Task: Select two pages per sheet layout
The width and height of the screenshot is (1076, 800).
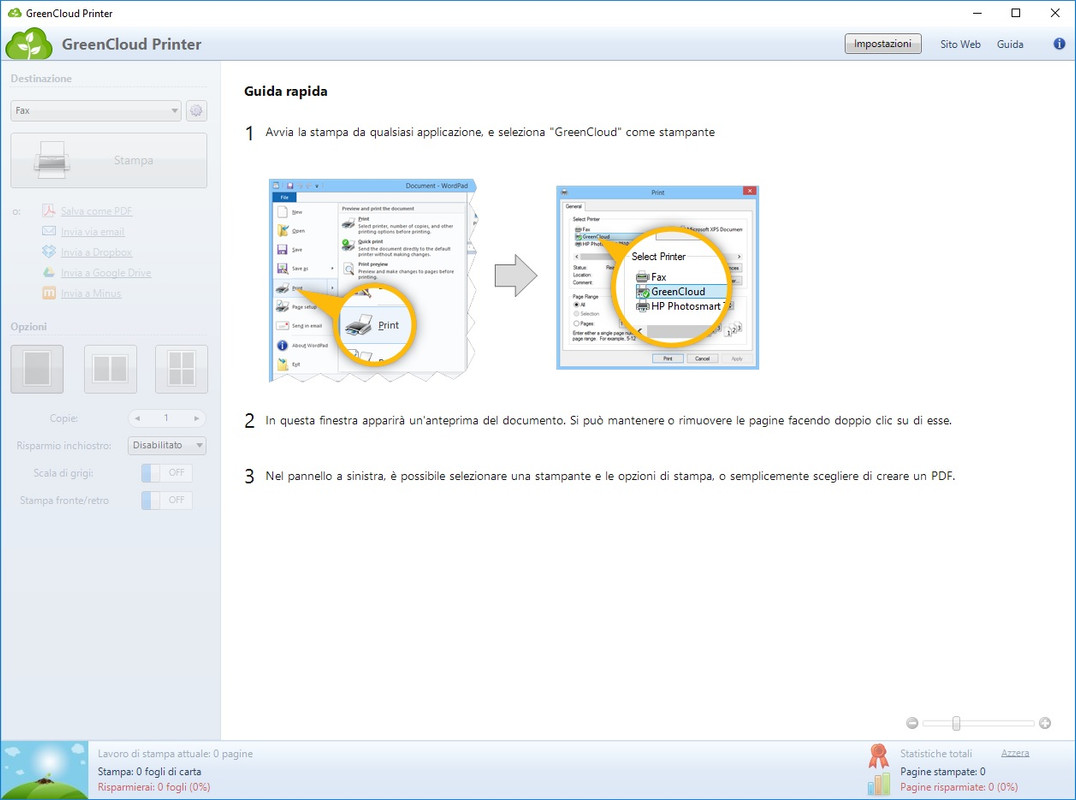Action: pyautogui.click(x=110, y=369)
